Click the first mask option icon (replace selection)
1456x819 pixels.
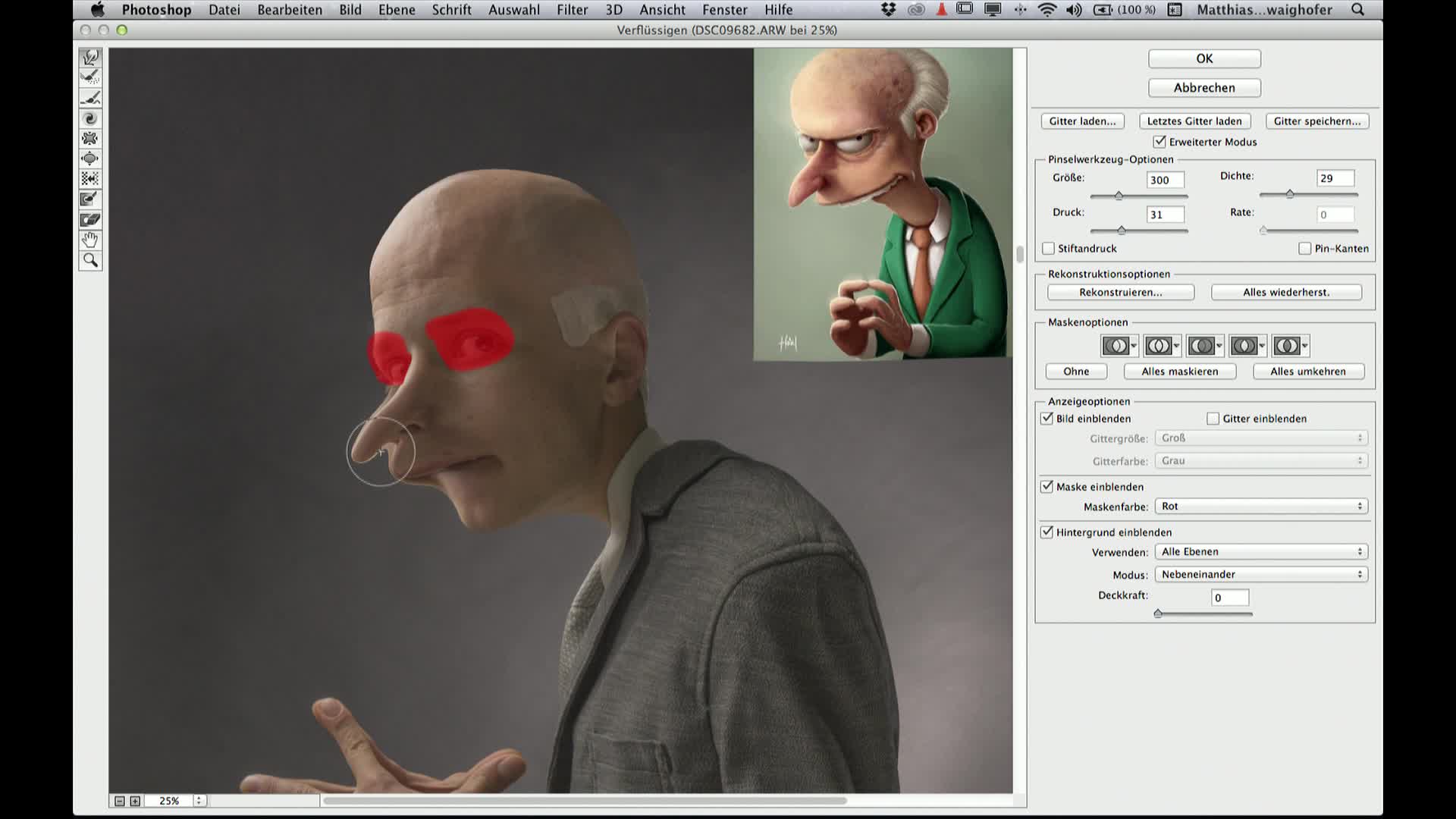(1116, 346)
